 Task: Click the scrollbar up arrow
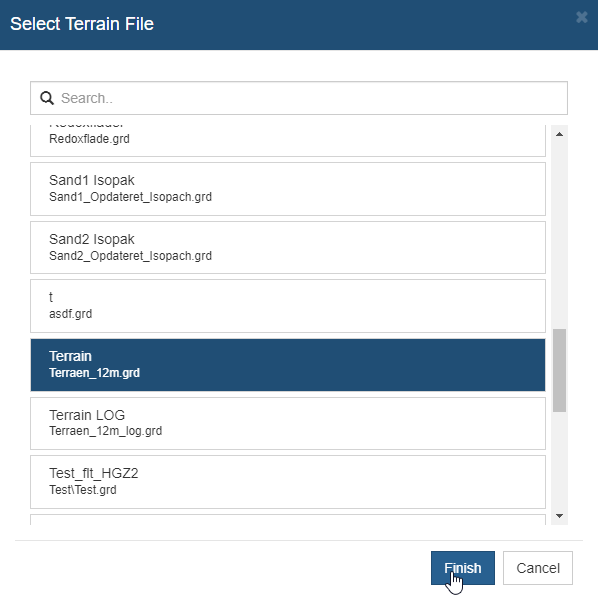point(559,134)
